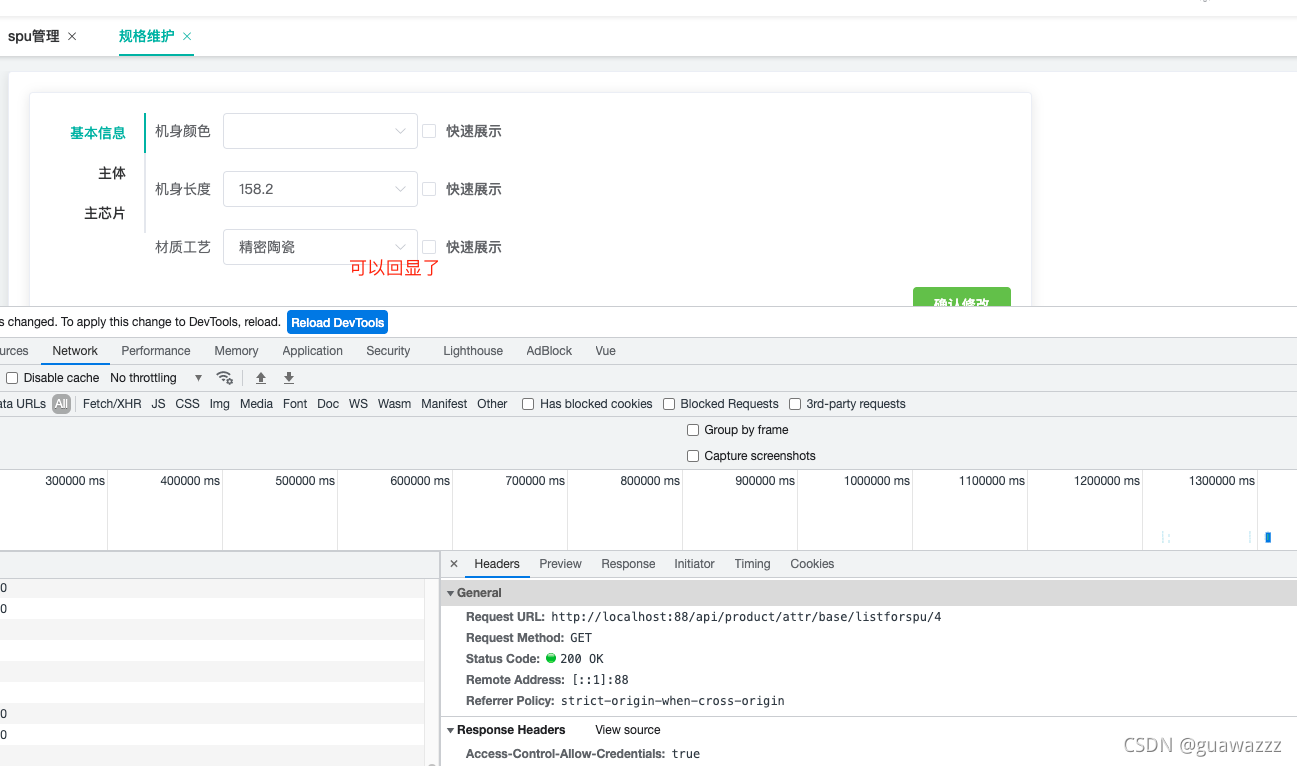Show the Response detail tab
Viewport: 1297px width, 766px height.
[628, 564]
